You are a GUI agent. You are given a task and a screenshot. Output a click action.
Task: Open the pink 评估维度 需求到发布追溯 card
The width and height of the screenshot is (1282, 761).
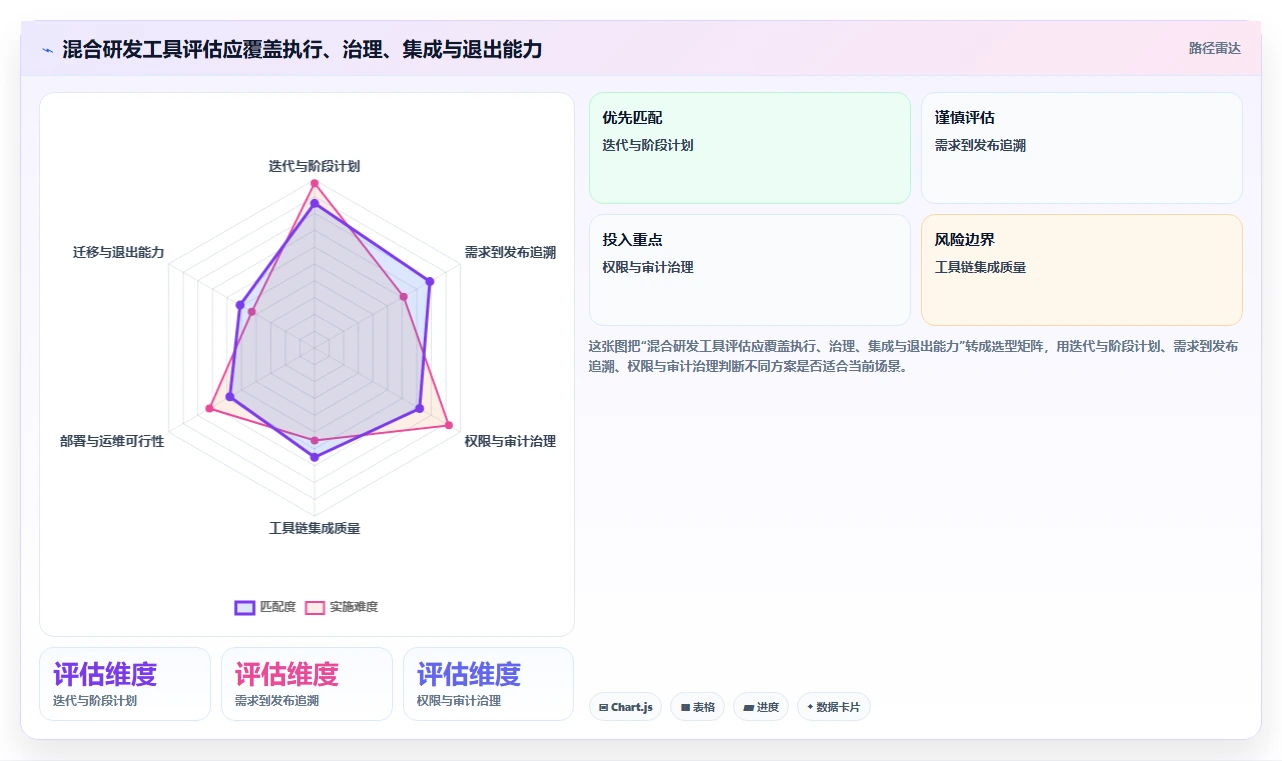[x=307, y=684]
